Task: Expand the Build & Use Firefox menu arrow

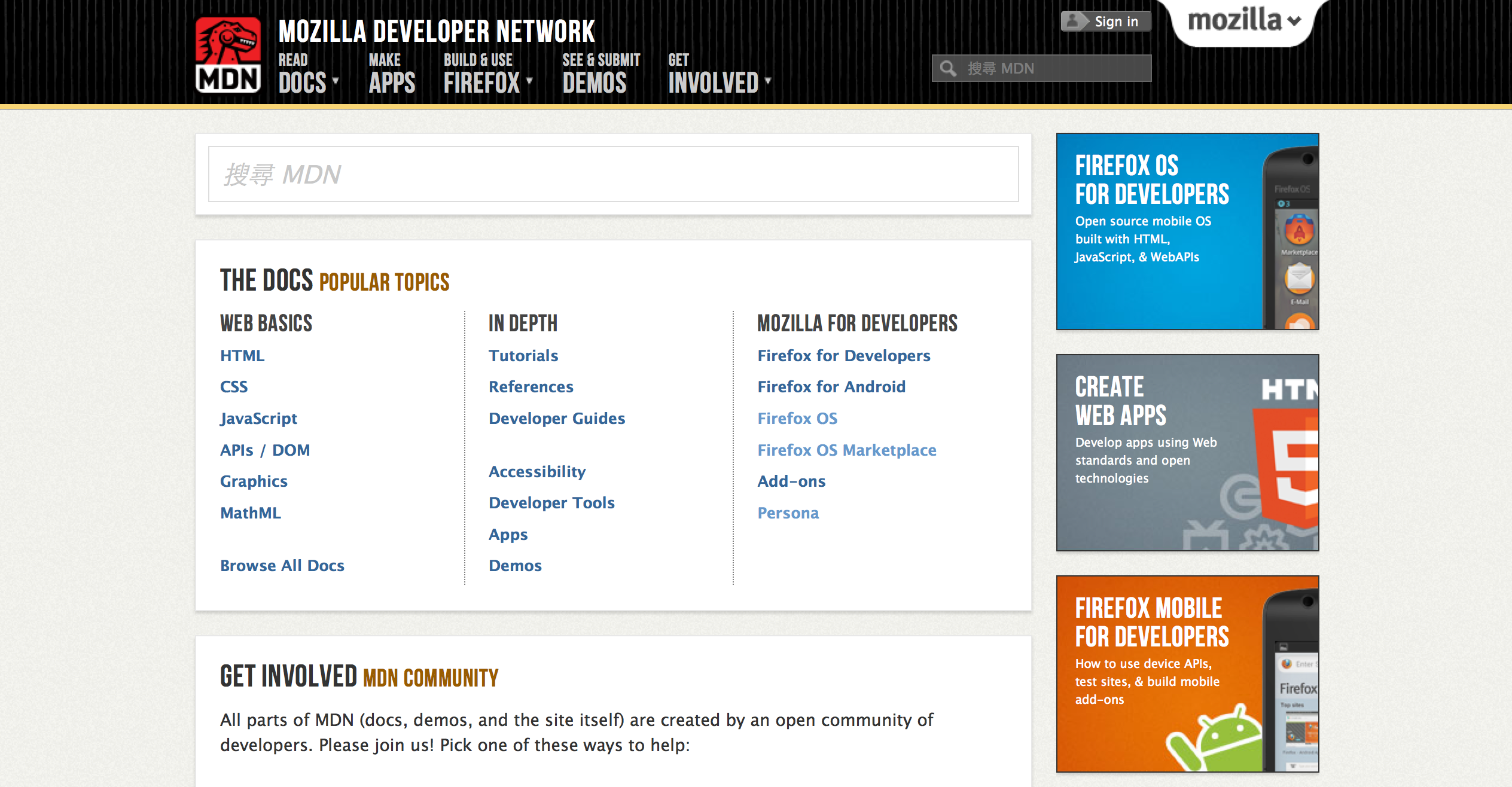Action: [529, 81]
